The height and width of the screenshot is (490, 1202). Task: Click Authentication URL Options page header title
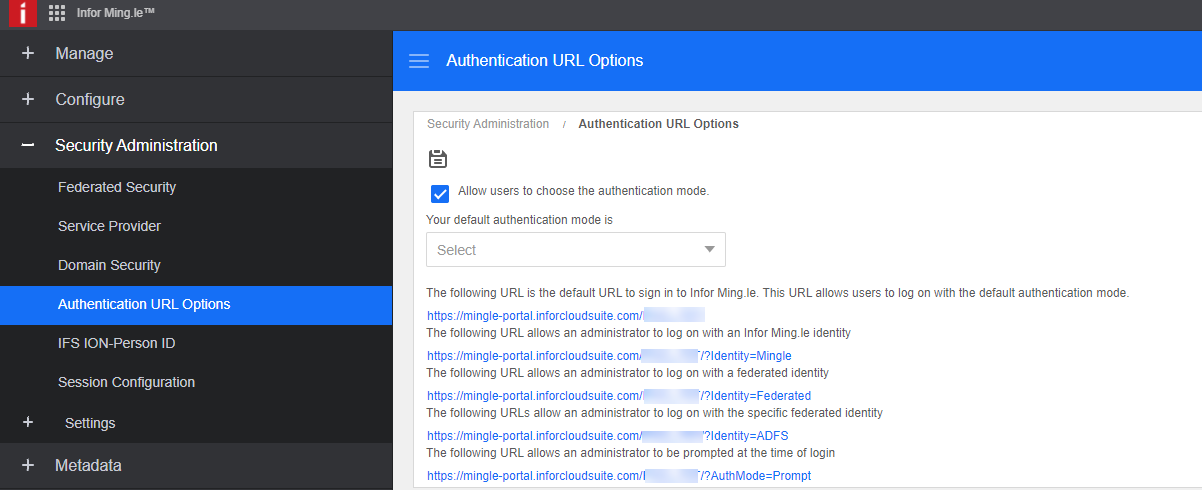click(x=544, y=61)
